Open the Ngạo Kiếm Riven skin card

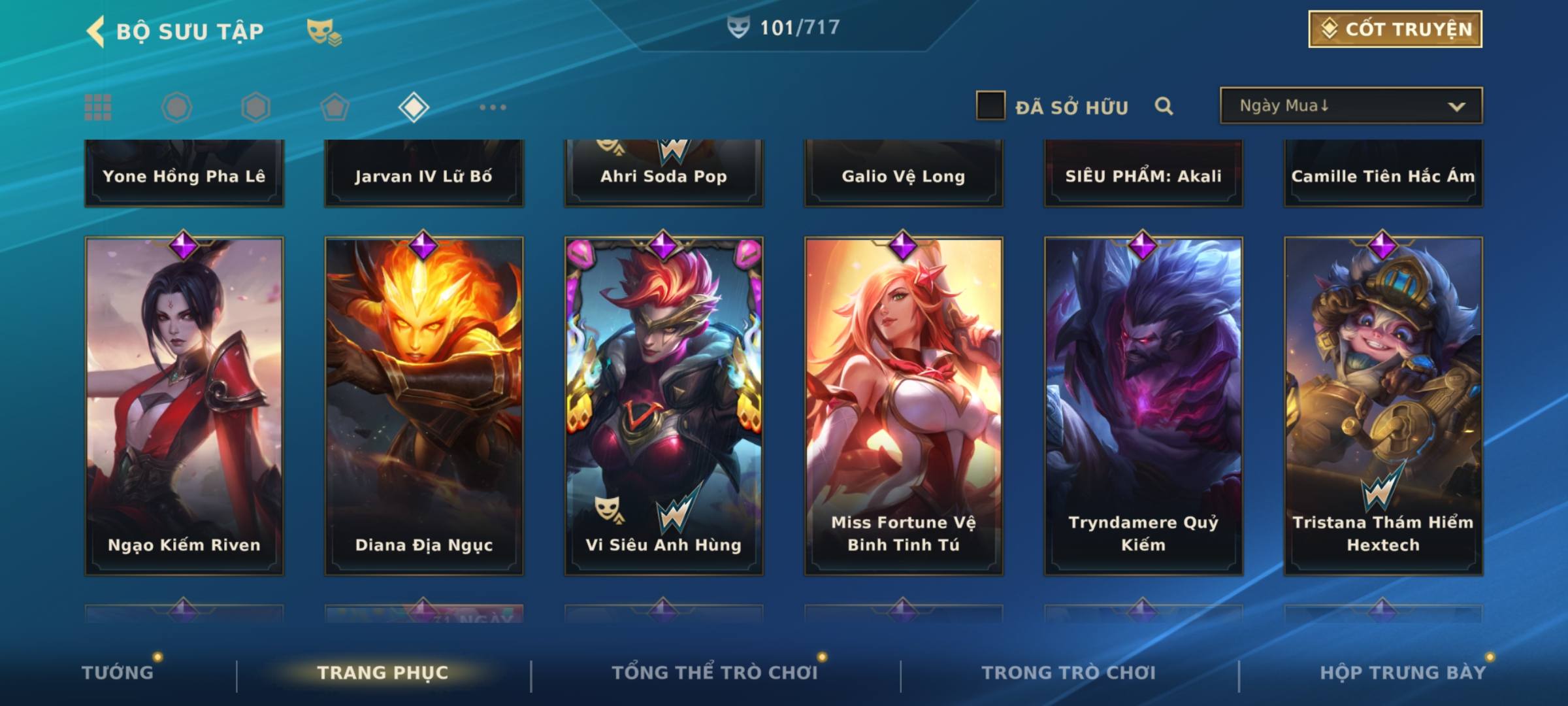[x=184, y=406]
